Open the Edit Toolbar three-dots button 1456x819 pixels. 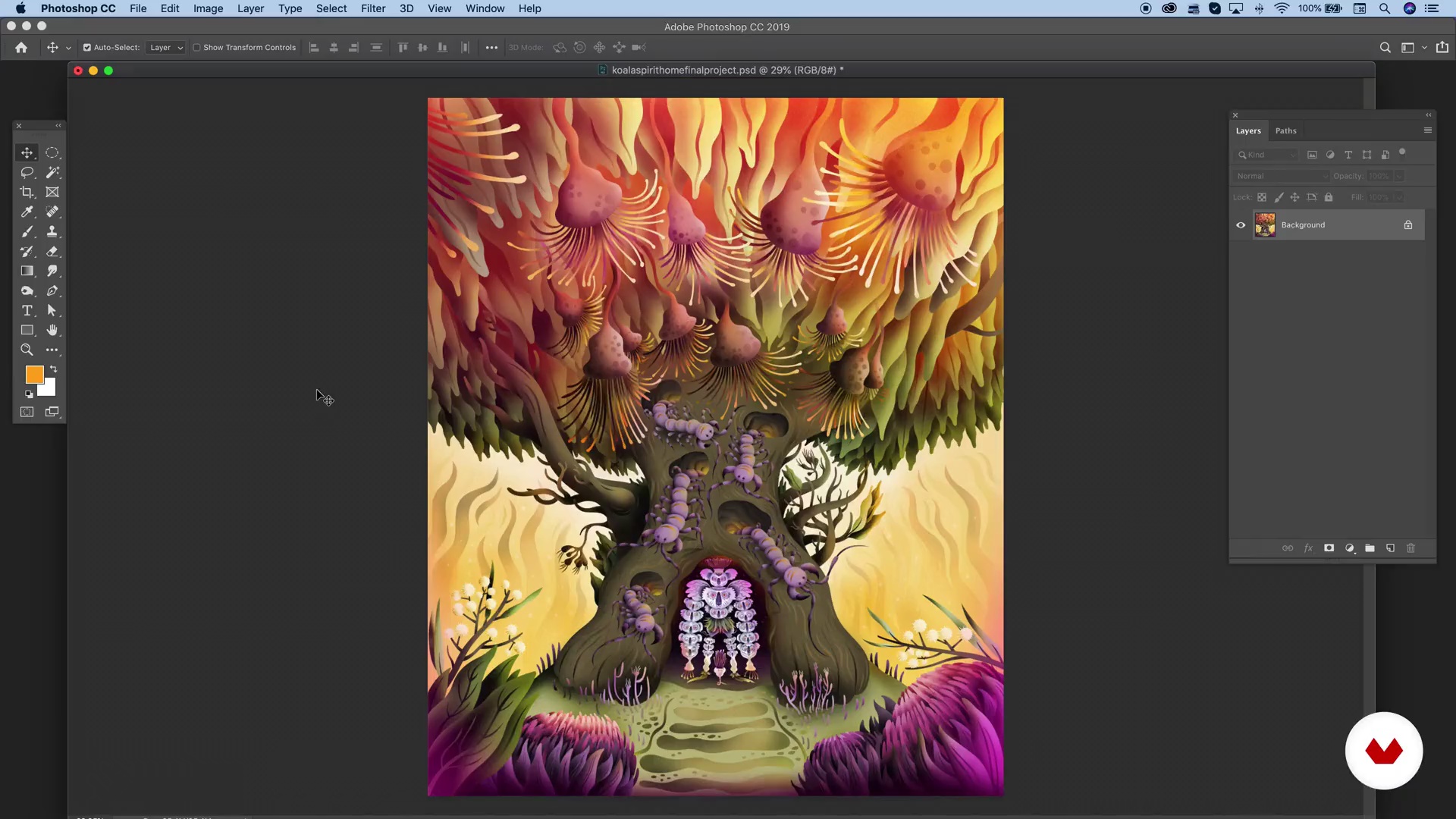[x=52, y=350]
